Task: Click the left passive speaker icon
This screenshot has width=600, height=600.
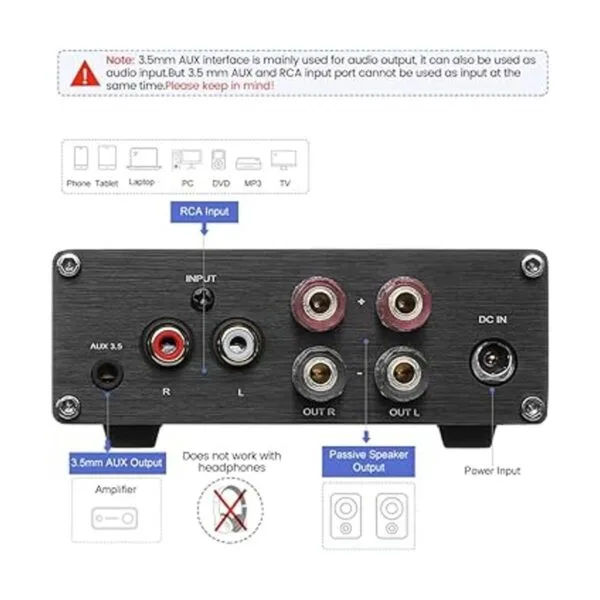Action: click(x=346, y=516)
